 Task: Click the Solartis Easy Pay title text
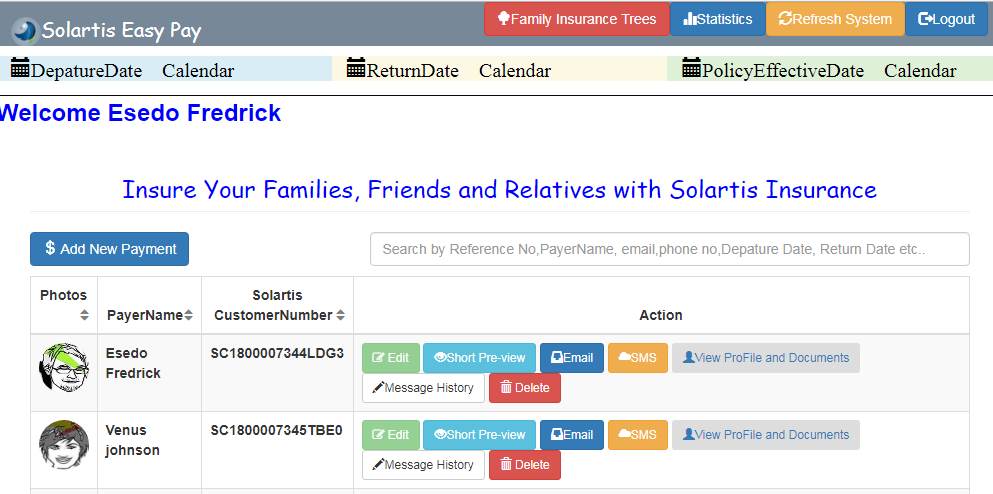point(122,30)
